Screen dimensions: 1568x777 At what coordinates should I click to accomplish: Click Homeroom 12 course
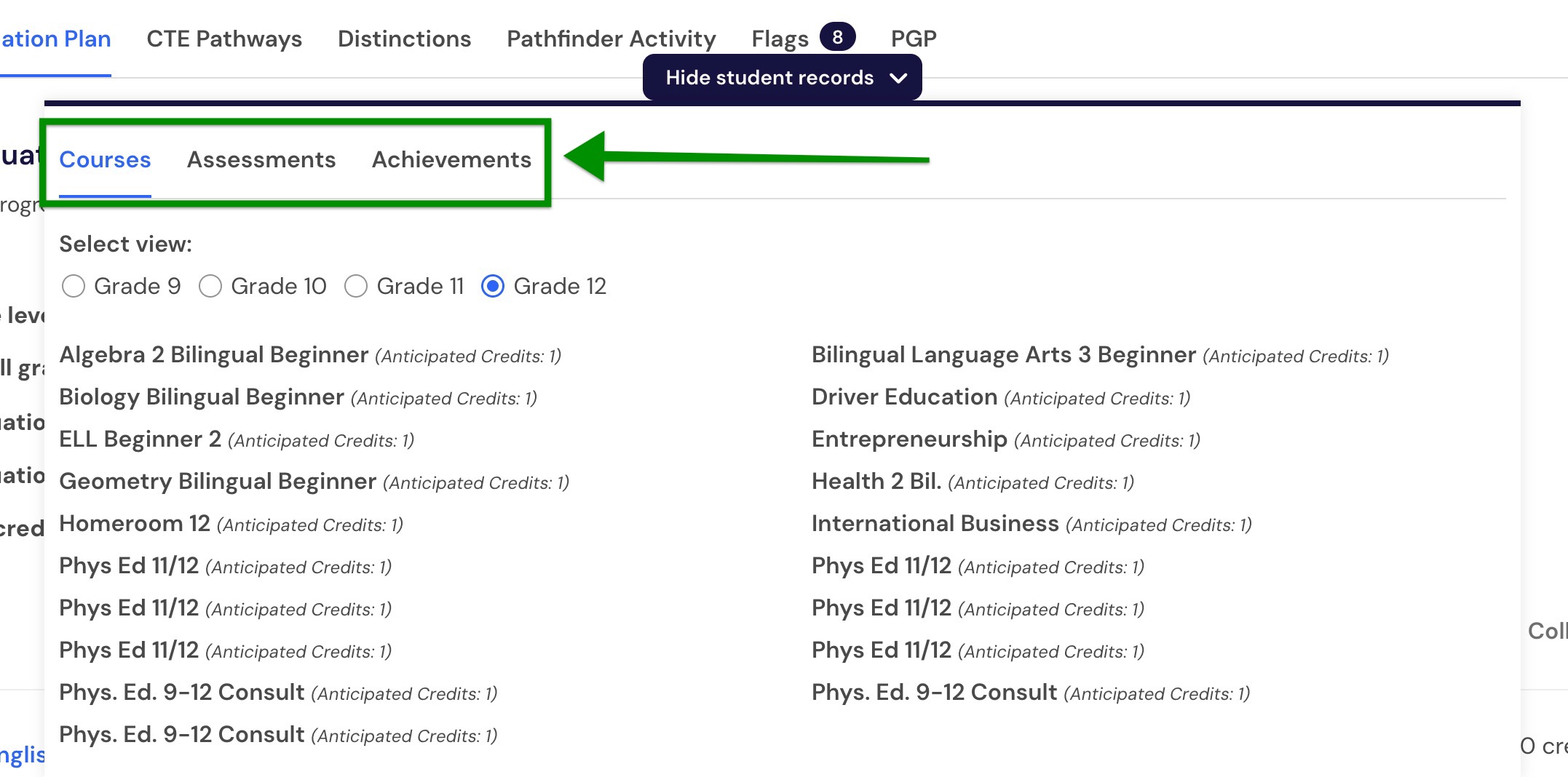[135, 524]
